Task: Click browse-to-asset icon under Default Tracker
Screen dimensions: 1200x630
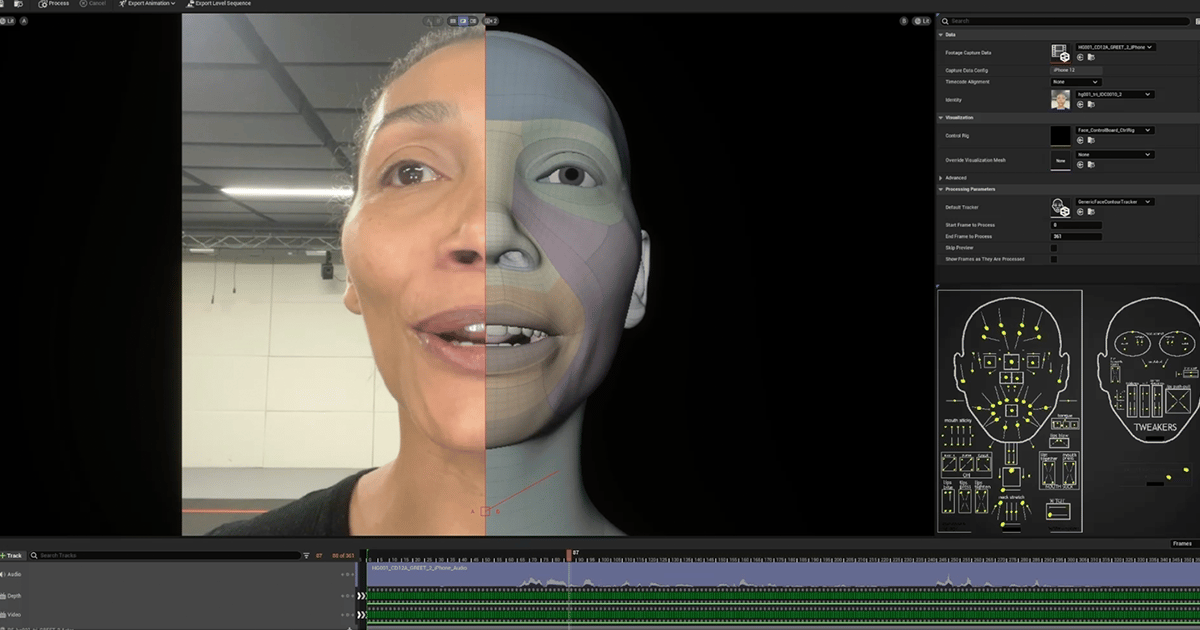Action: tap(1091, 213)
